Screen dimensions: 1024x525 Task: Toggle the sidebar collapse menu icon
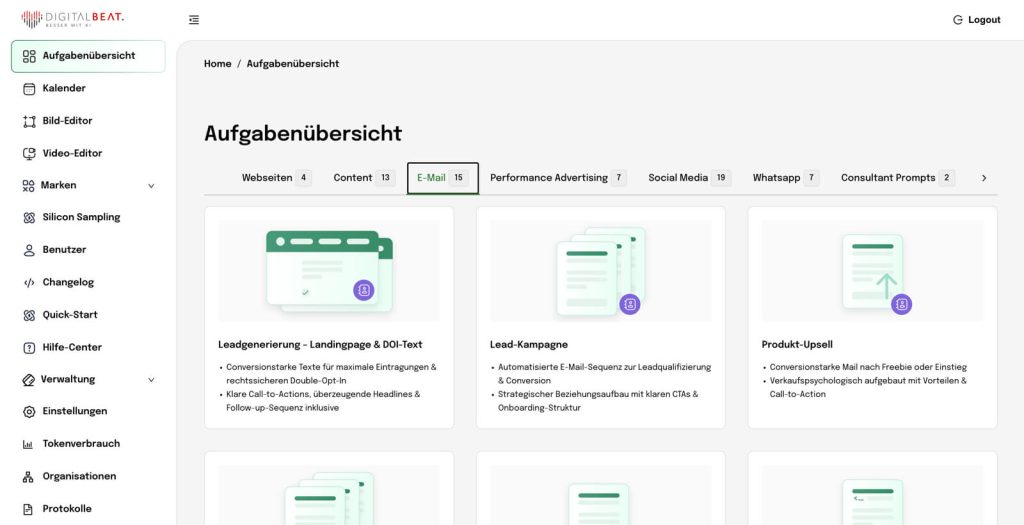pos(194,20)
